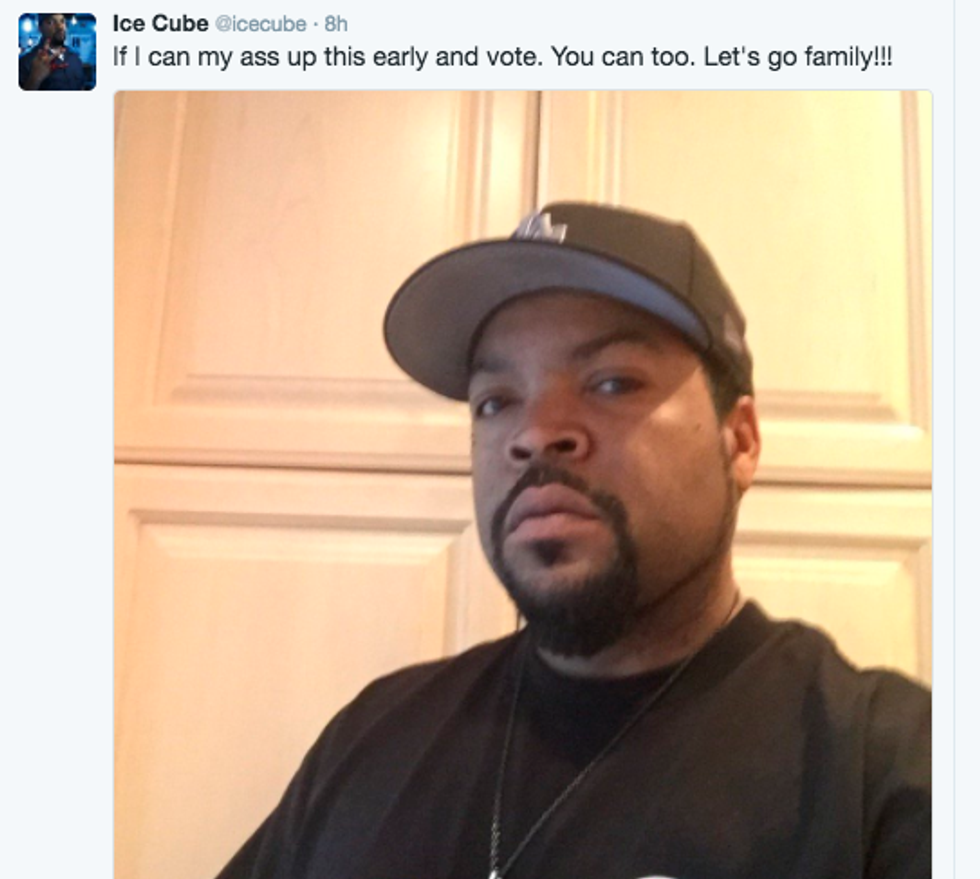The image size is (980, 879).
Task: Click the Ice Cube display name
Action: click(160, 24)
